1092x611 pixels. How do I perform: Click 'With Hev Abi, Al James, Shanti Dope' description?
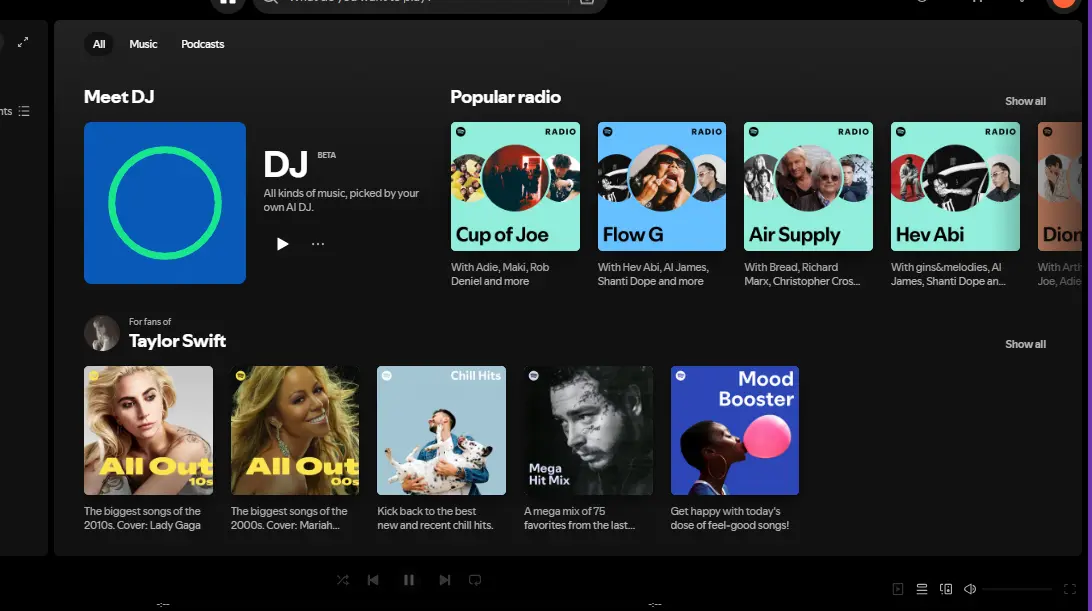[653, 274]
